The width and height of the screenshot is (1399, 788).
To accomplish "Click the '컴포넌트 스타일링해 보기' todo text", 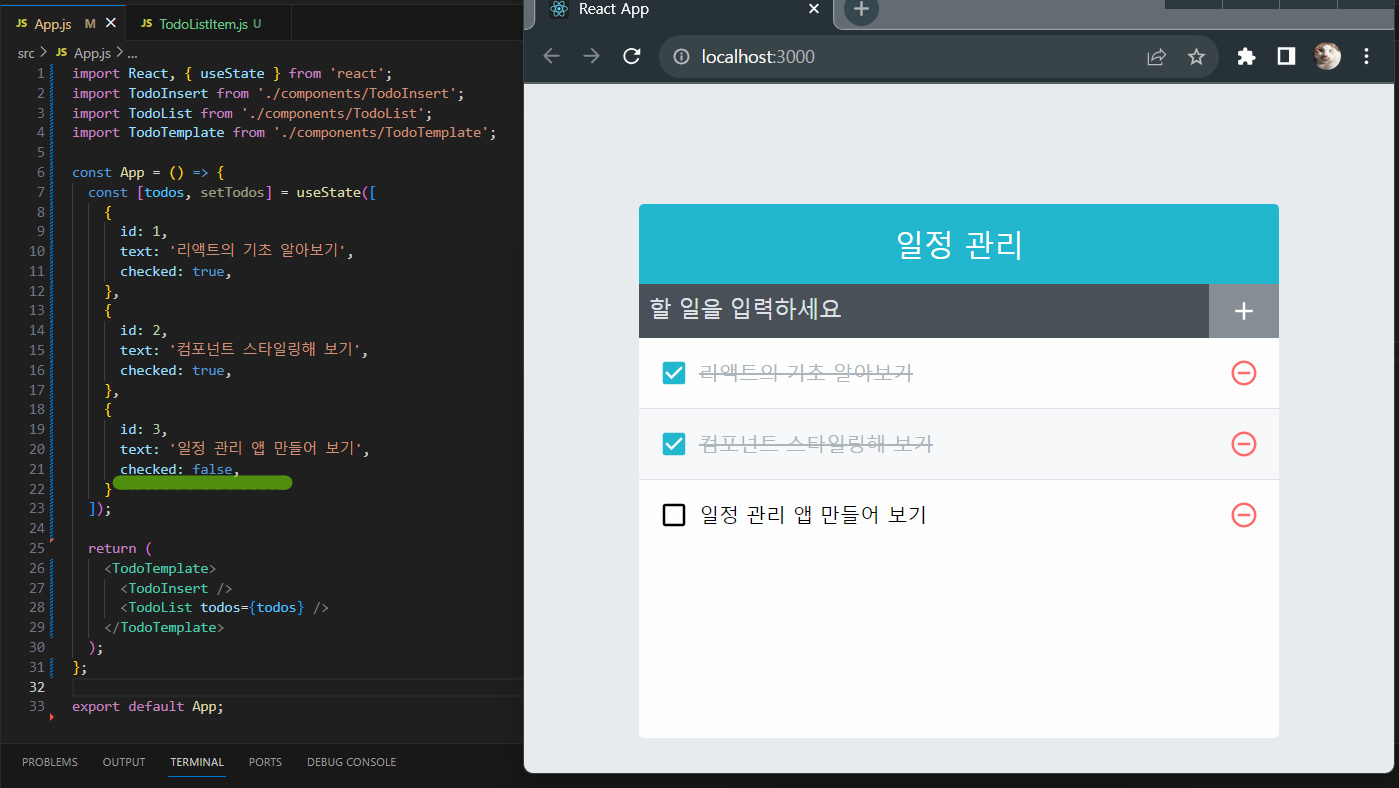I will [816, 444].
